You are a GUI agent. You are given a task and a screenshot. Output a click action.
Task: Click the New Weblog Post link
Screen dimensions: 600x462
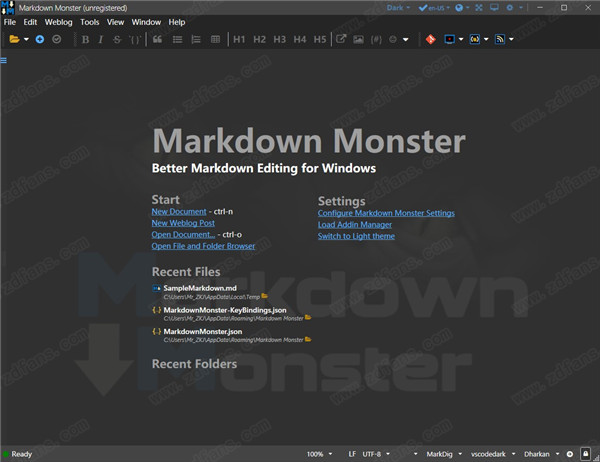pos(183,223)
